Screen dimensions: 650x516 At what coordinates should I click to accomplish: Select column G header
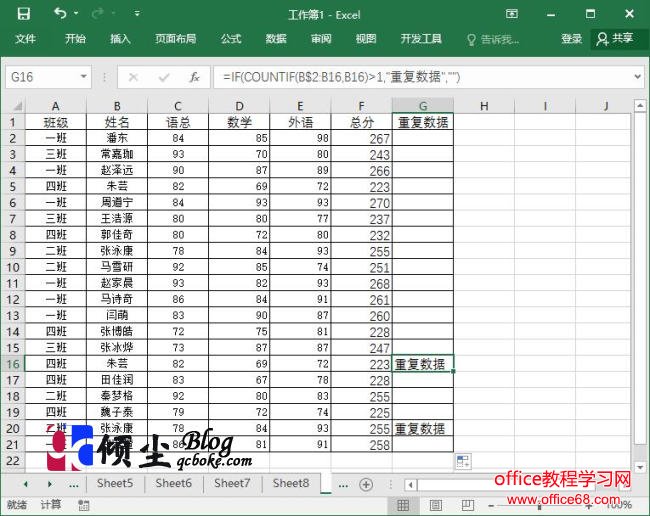pos(423,106)
